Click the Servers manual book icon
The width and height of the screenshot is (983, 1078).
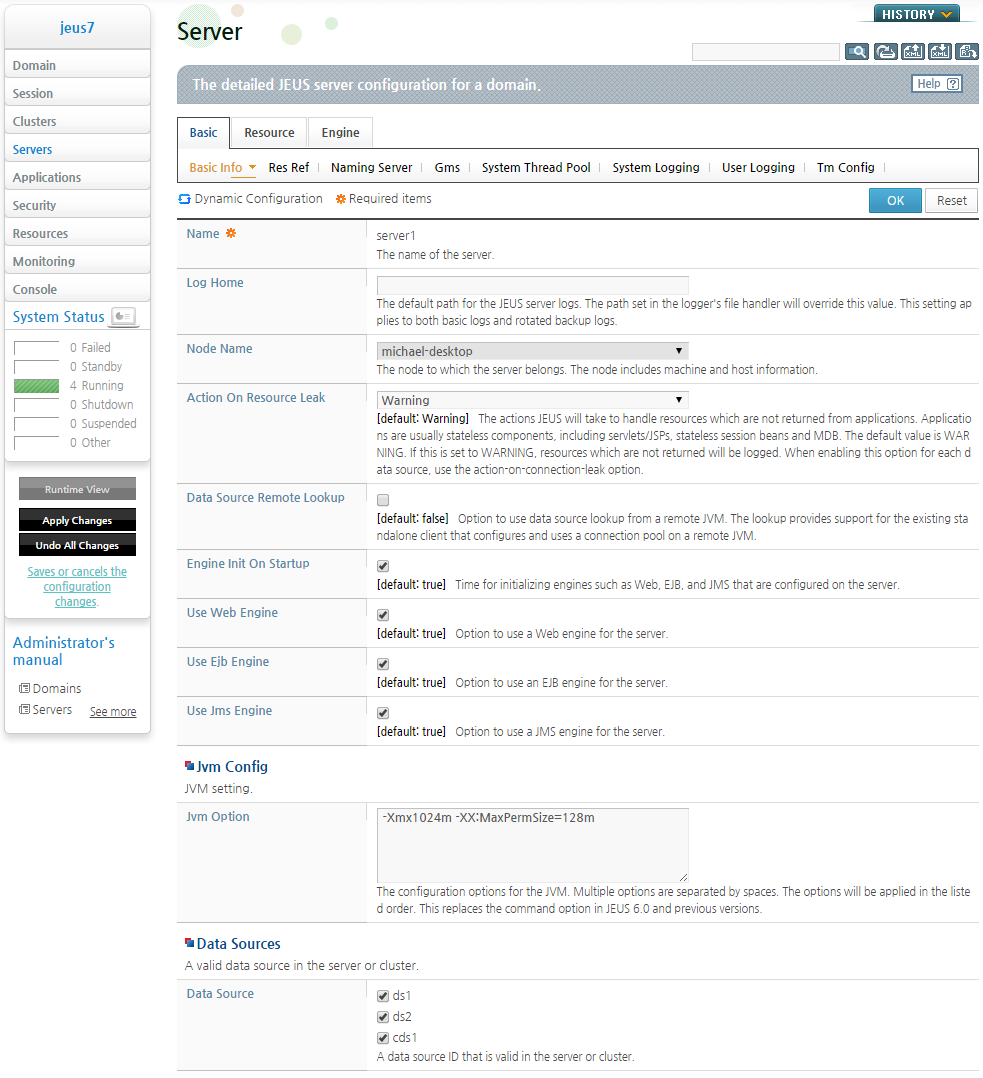click(x=24, y=710)
